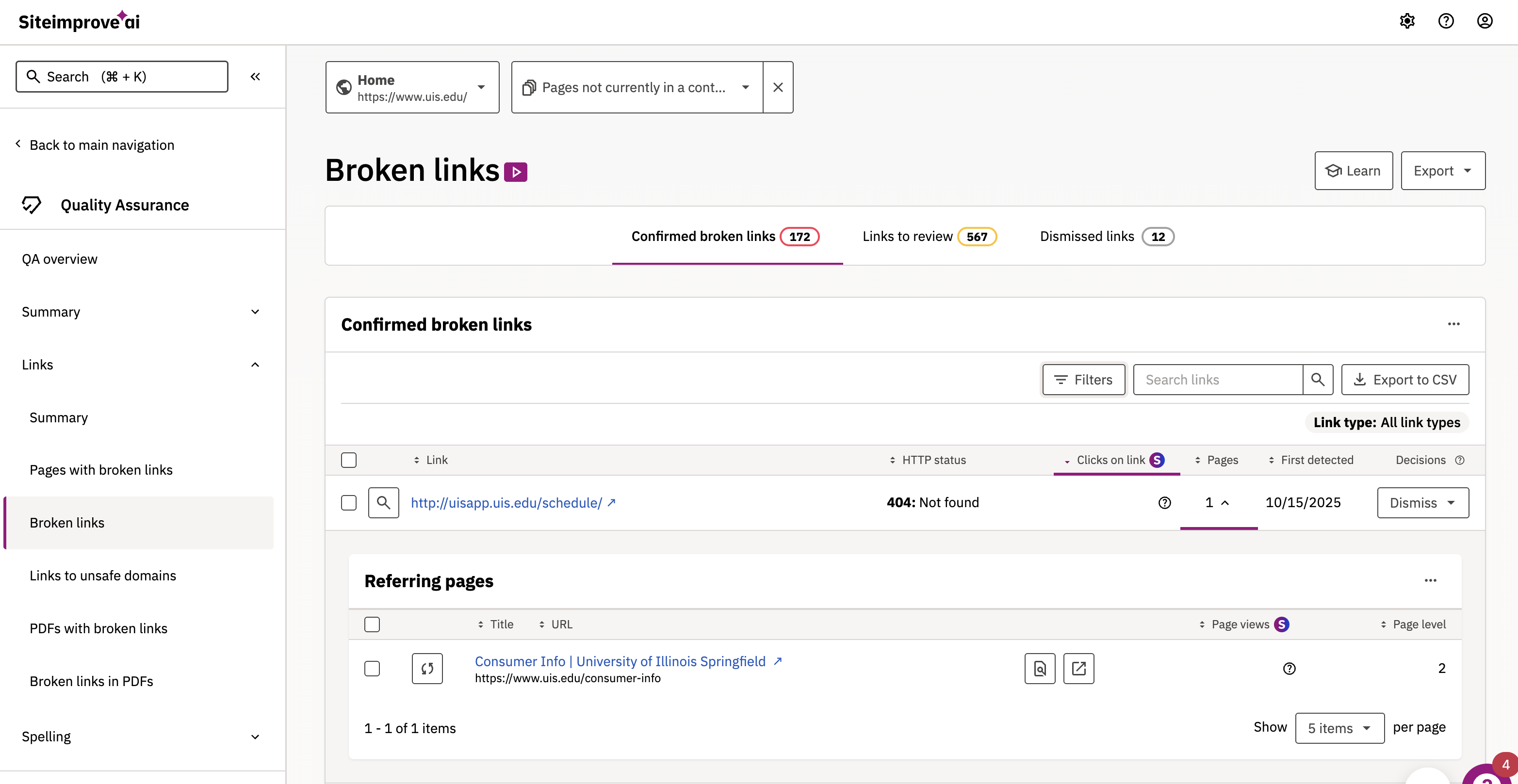
Task: Expand the Summary section in the sidebar
Action: click(255, 312)
